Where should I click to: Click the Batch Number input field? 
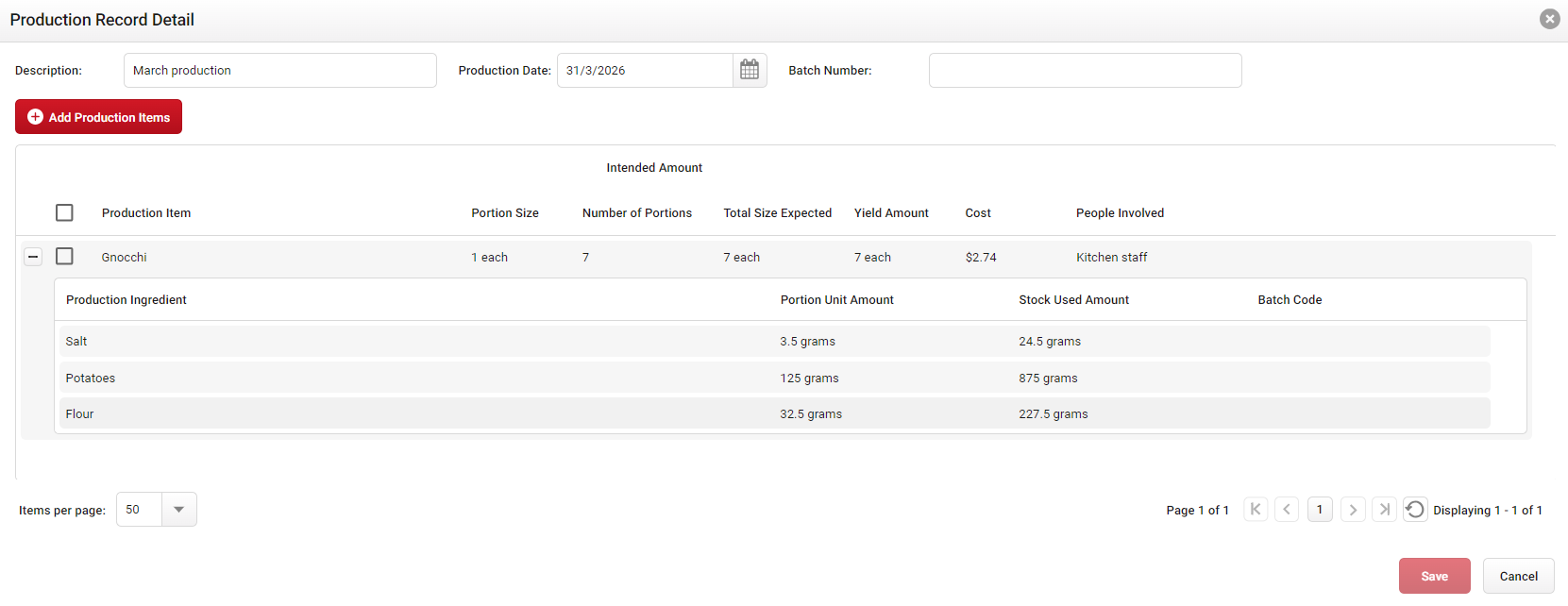[1085, 71]
